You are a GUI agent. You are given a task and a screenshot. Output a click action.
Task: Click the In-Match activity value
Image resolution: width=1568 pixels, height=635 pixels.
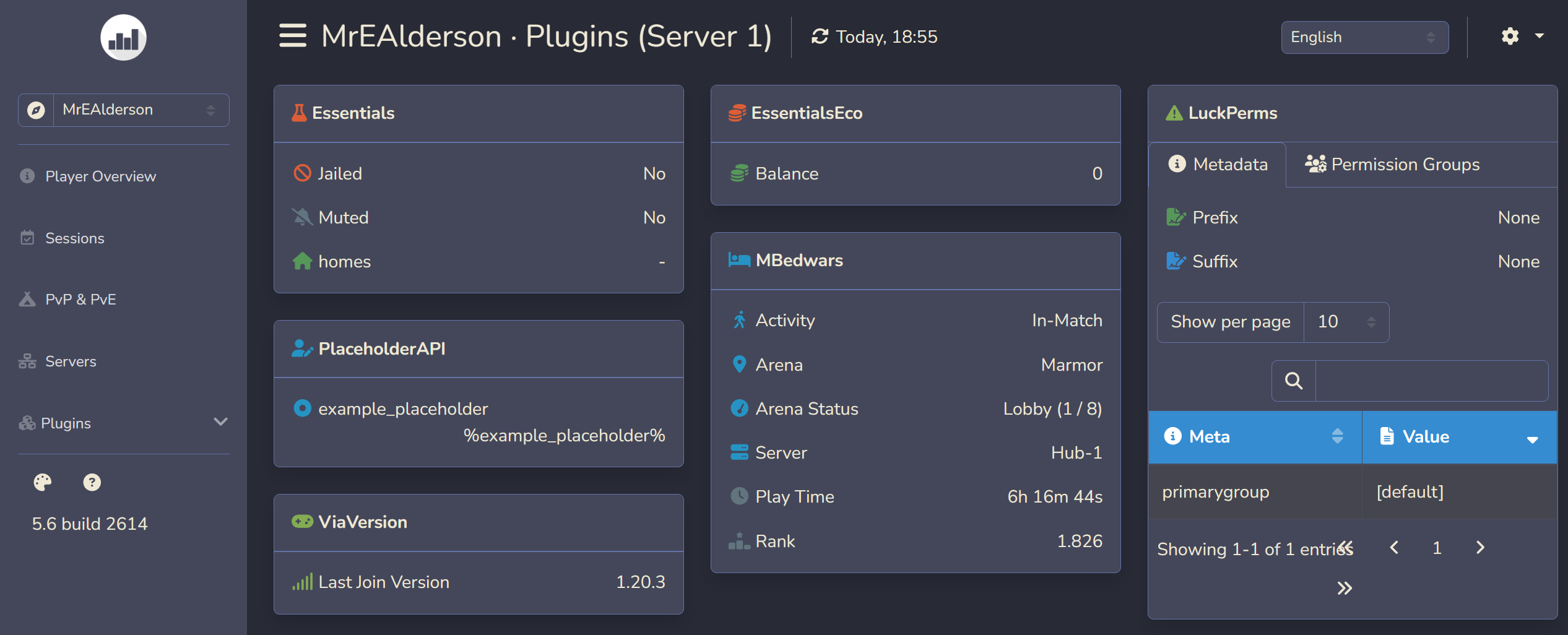(x=1067, y=321)
